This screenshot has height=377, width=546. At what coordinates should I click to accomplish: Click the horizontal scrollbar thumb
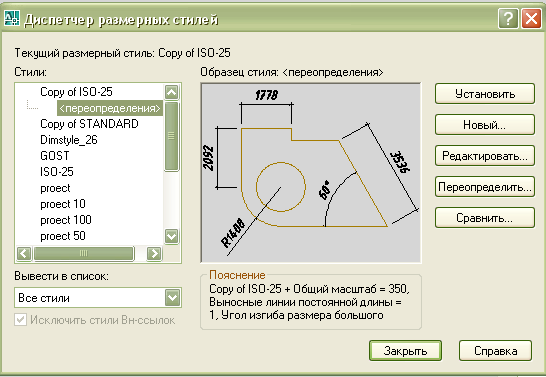pos(84,253)
